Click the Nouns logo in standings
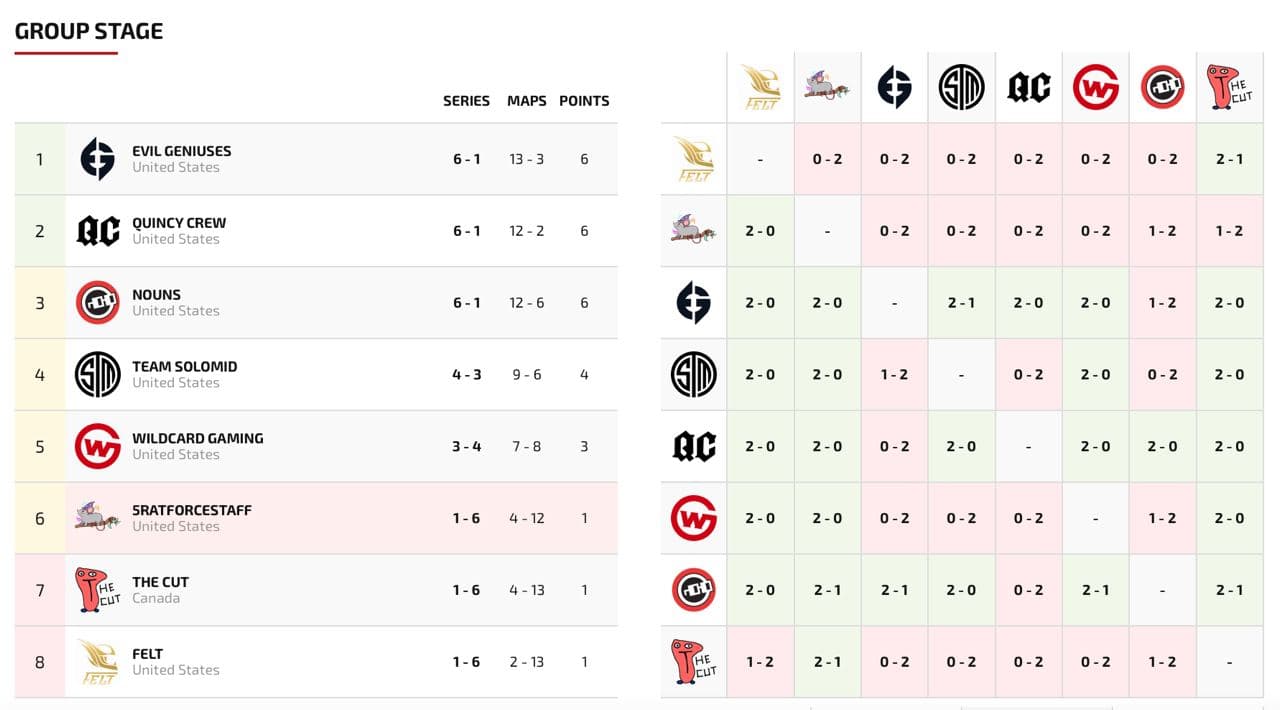The image size is (1280, 710). 98,303
